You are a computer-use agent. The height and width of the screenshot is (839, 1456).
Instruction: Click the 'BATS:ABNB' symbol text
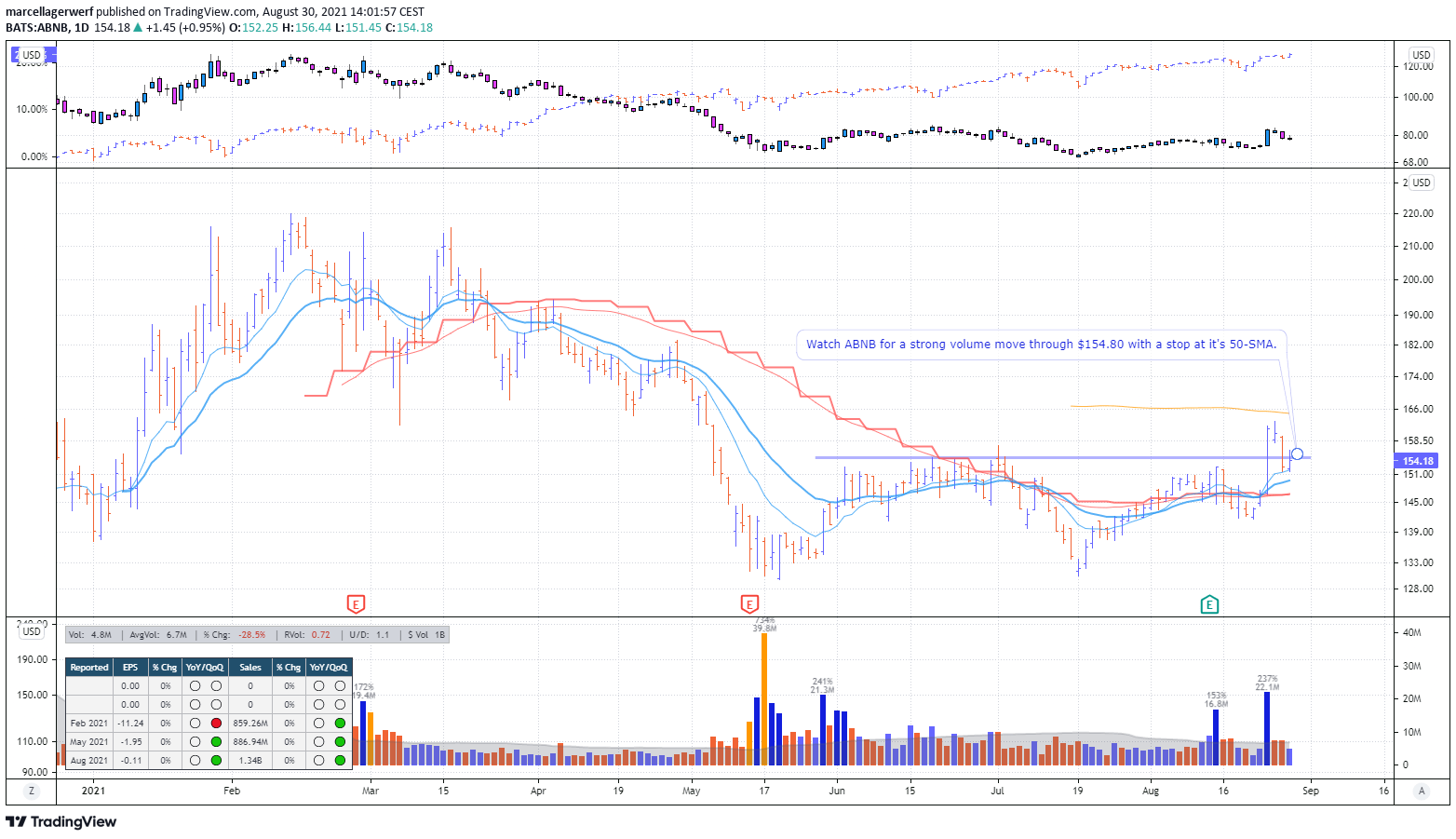pos(37,28)
